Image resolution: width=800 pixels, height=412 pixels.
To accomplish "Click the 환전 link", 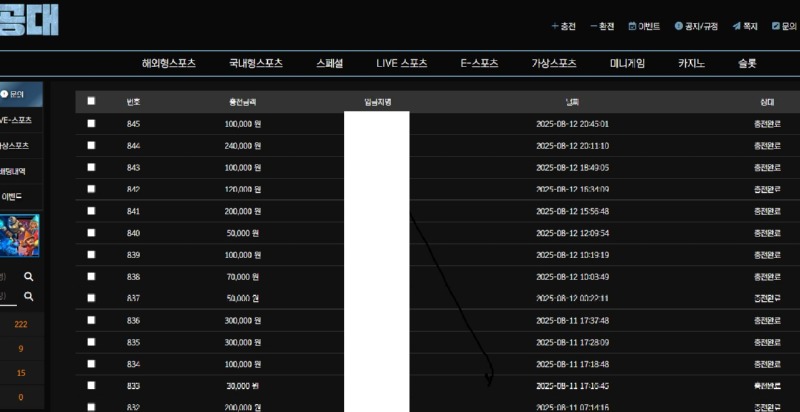I will click(x=607, y=27).
